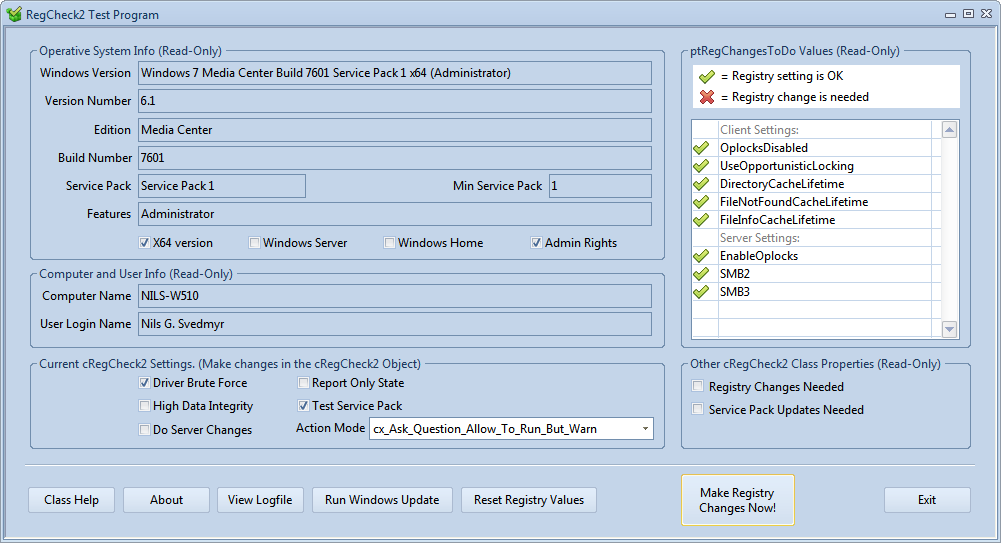Click the Computer Name field
The image size is (1001, 544).
point(395,296)
